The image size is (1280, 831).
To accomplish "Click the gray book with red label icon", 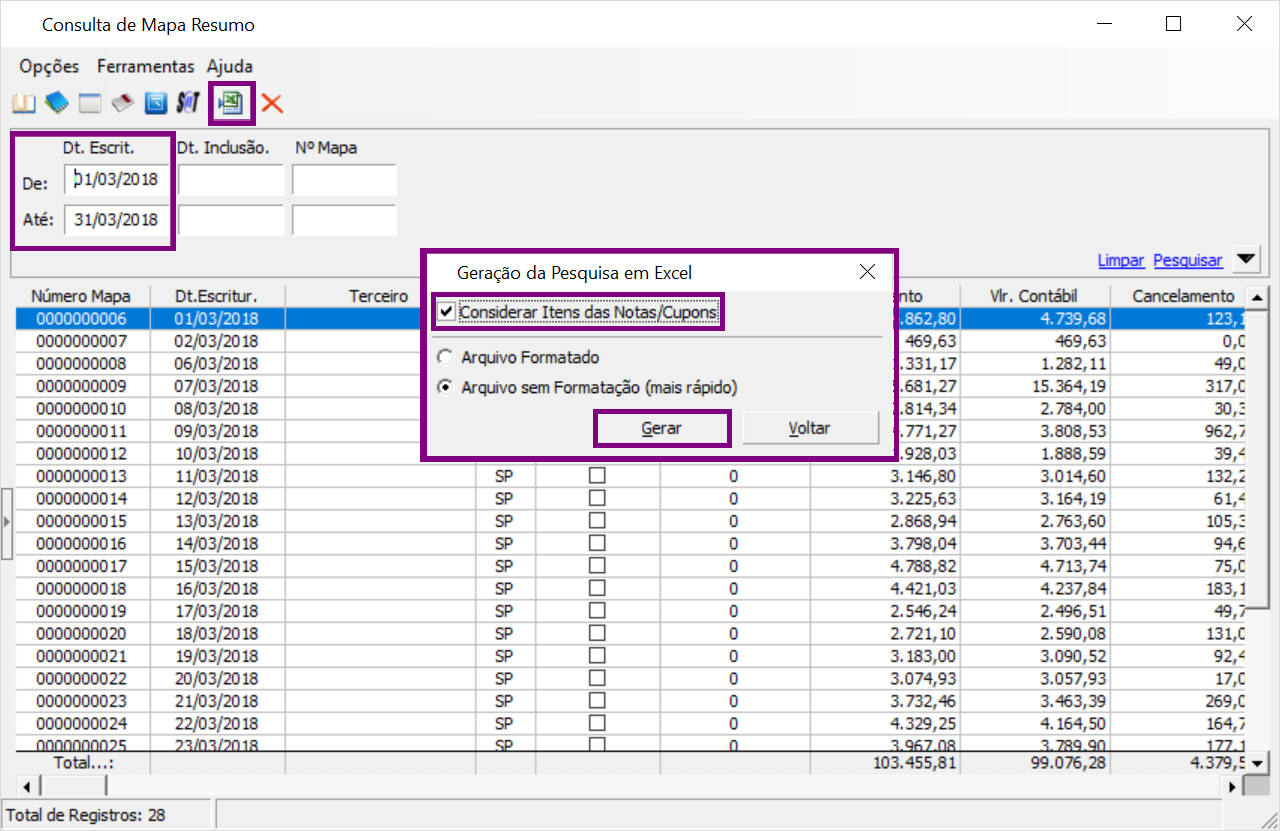I will pos(122,103).
